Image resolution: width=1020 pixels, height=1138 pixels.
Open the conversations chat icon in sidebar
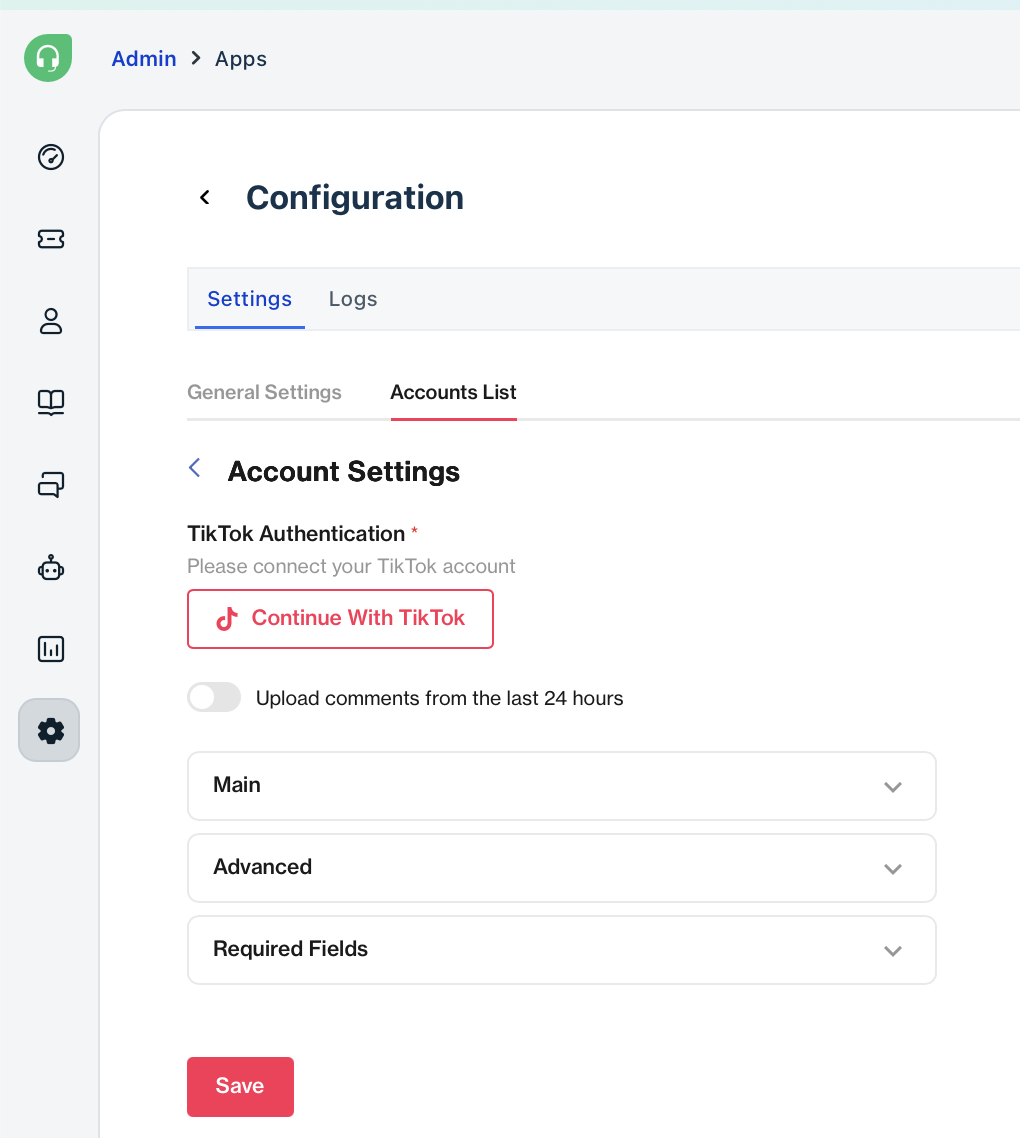click(x=51, y=484)
